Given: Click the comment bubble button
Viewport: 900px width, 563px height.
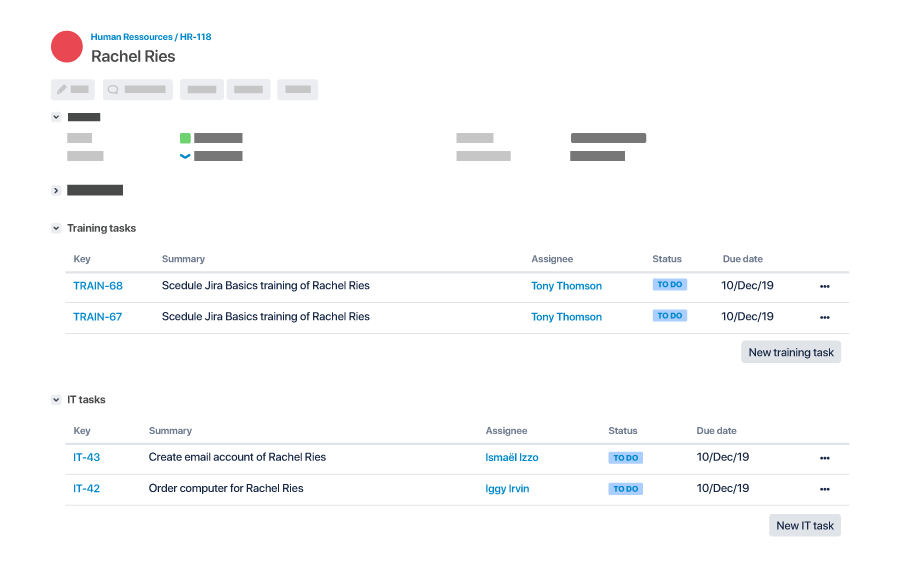Looking at the screenshot, I should [138, 90].
